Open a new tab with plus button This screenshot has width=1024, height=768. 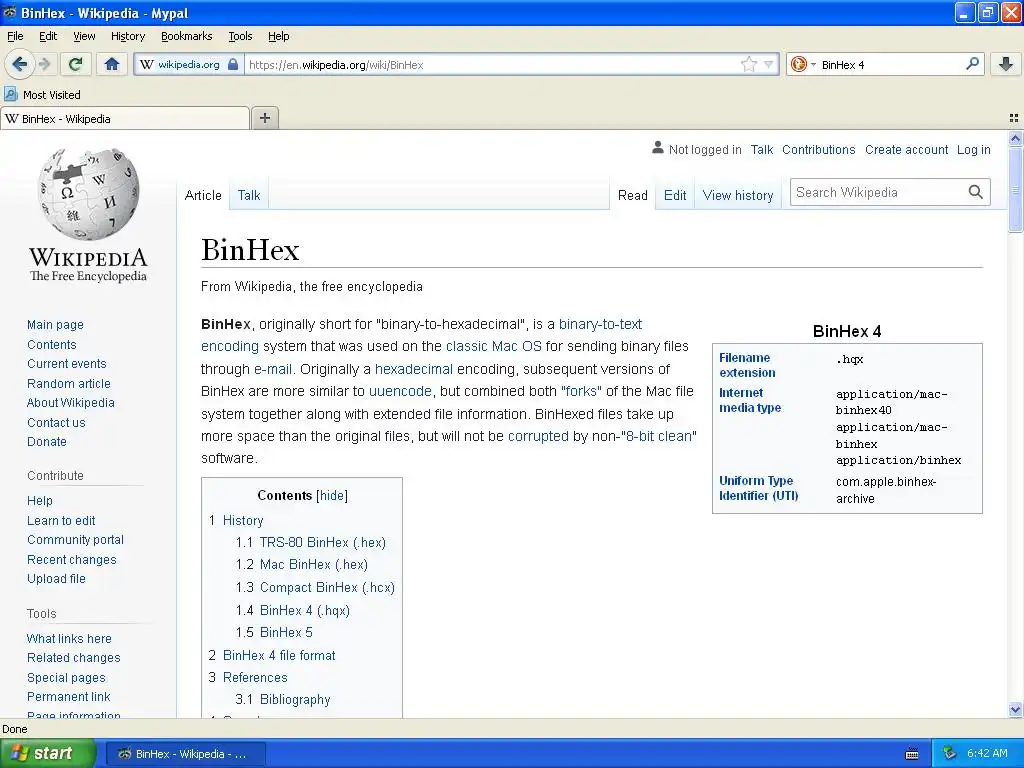tap(264, 118)
